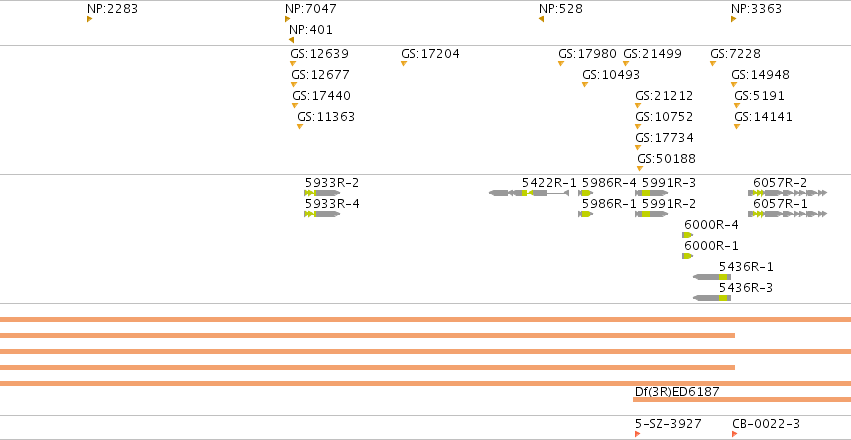Click the GS:17204 text label
The width and height of the screenshot is (851, 440).
coord(430,54)
